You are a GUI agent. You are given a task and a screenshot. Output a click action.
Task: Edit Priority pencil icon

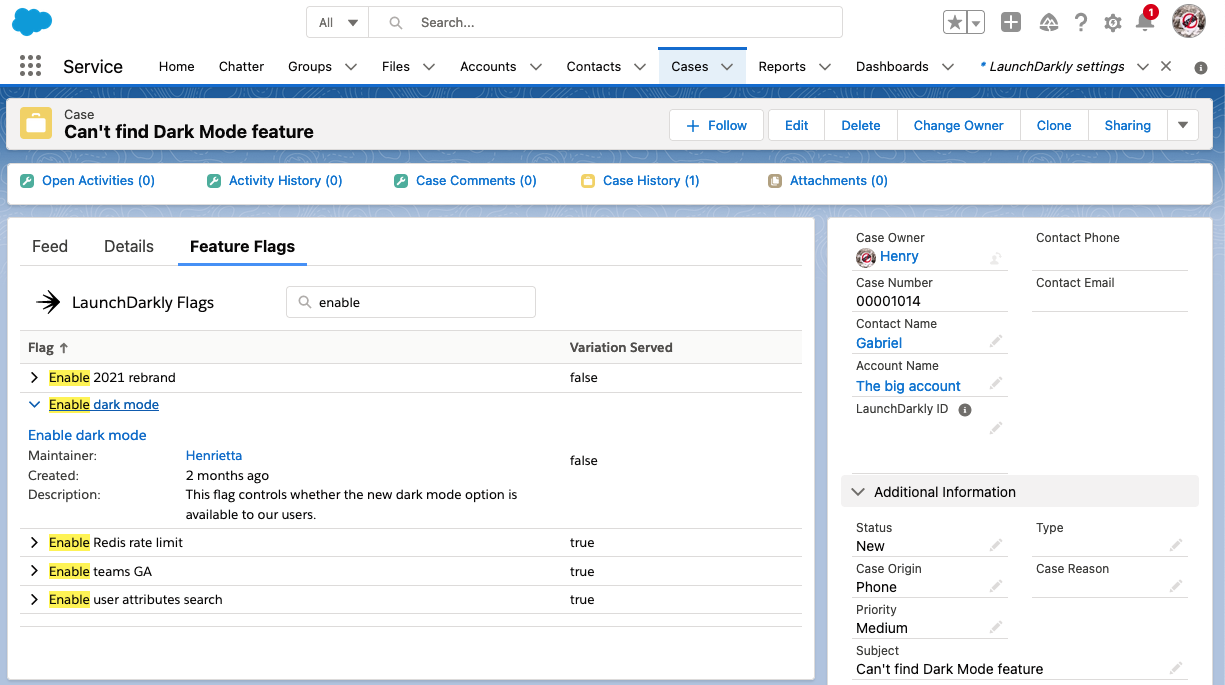click(996, 627)
